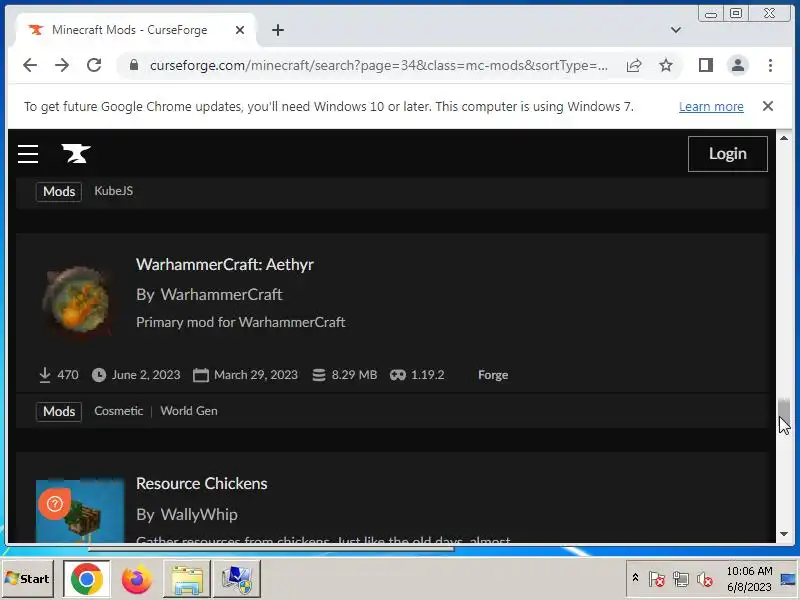Click the Mods tag above WarhammerCraft
The height and width of the screenshot is (600, 800).
tap(59, 192)
